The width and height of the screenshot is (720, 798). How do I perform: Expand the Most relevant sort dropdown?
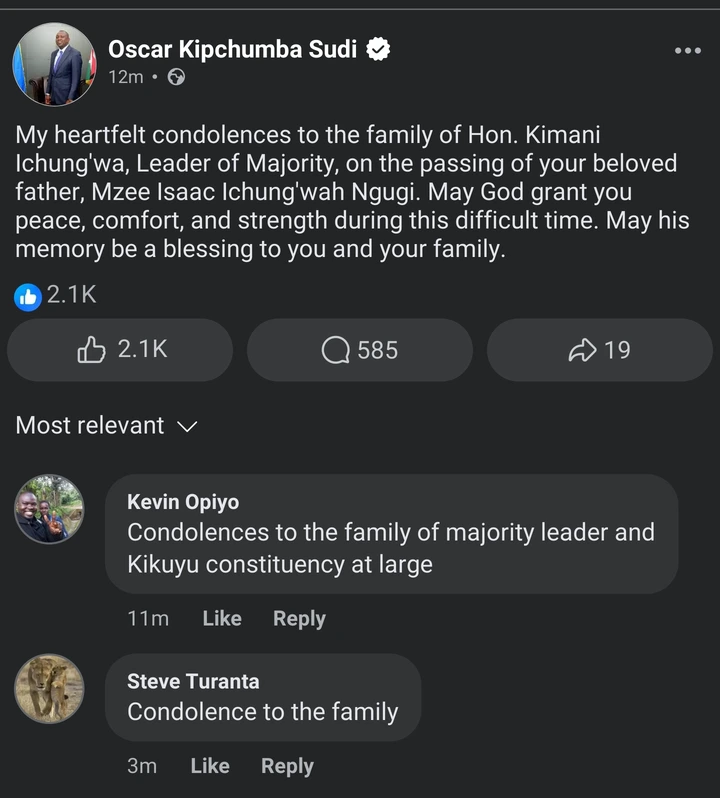pos(106,426)
